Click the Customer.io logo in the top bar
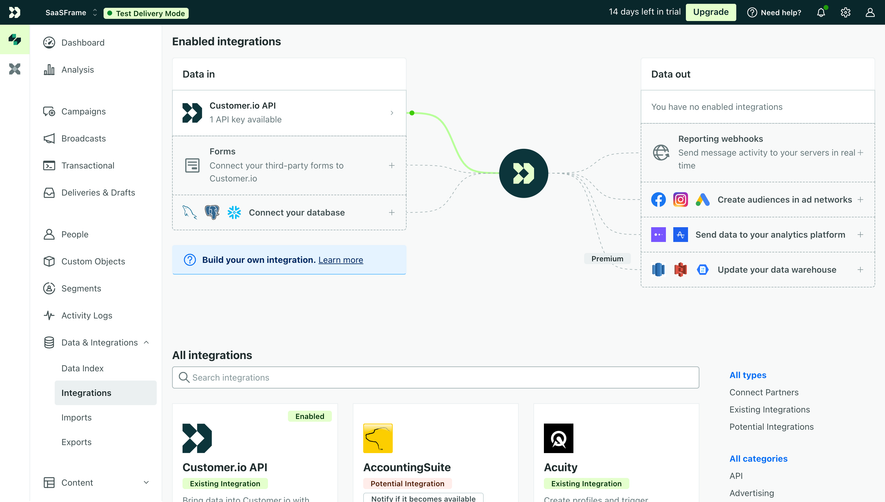885x502 pixels. pos(15,12)
